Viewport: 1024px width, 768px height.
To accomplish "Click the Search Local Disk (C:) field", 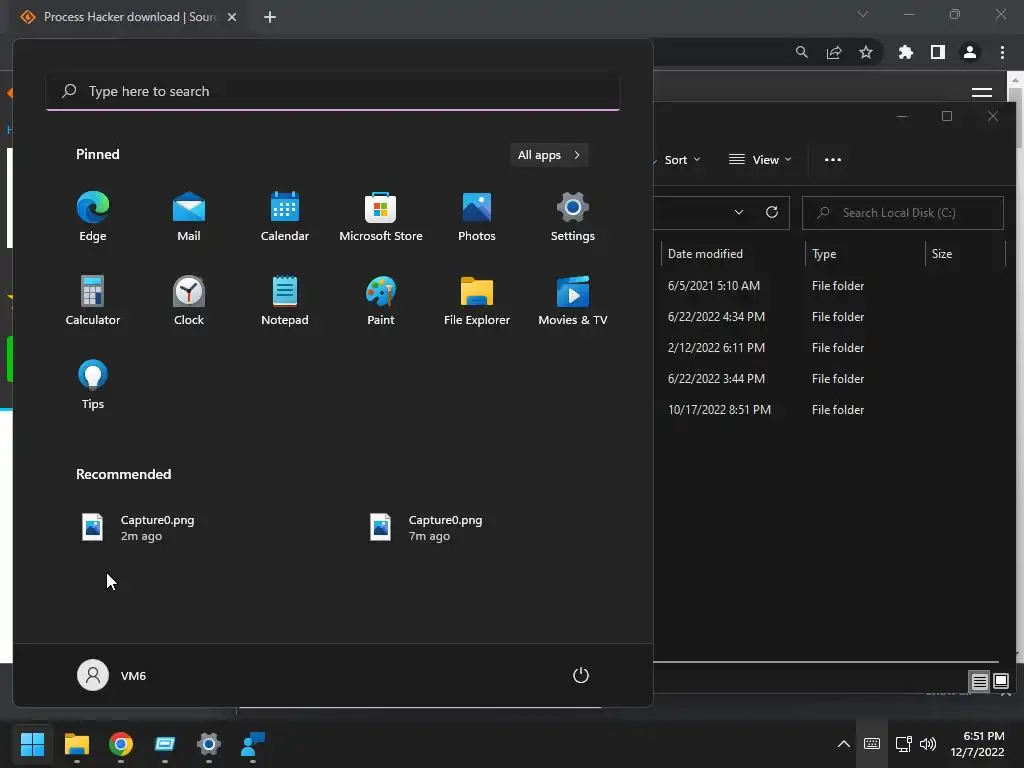I will click(x=903, y=213).
